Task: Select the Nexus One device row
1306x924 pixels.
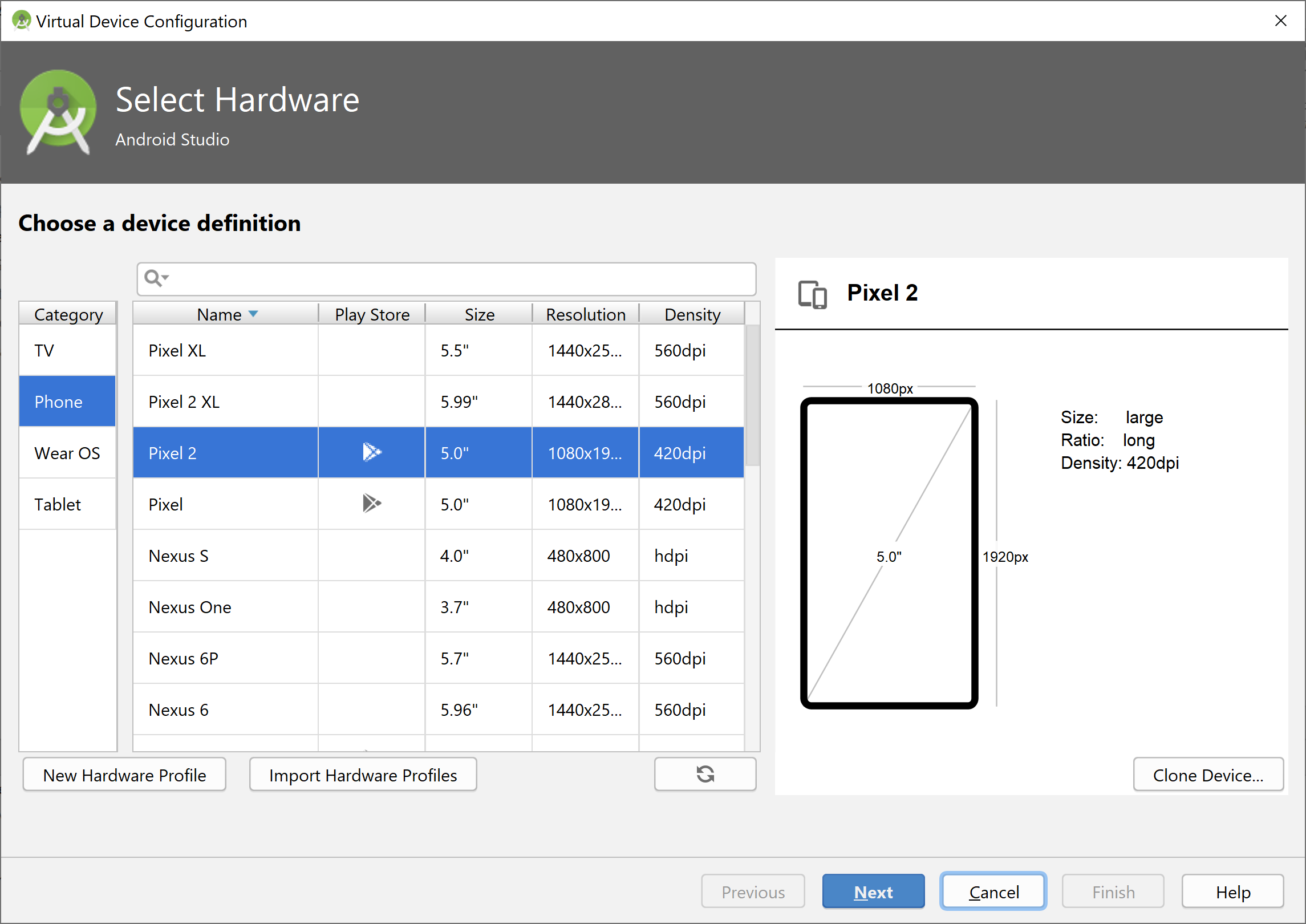Action: (x=439, y=606)
